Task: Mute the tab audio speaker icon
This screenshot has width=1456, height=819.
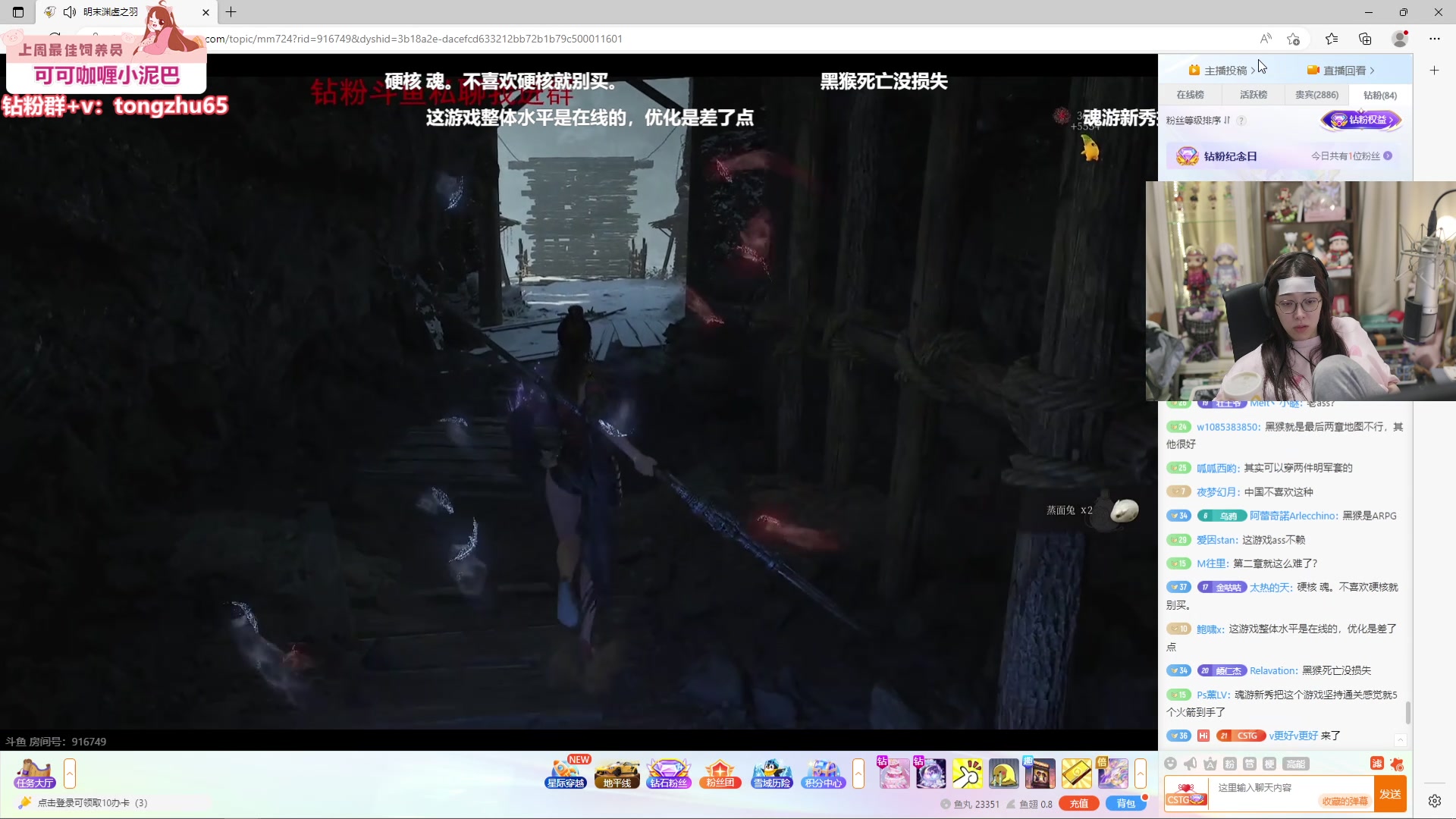Action: [x=70, y=12]
